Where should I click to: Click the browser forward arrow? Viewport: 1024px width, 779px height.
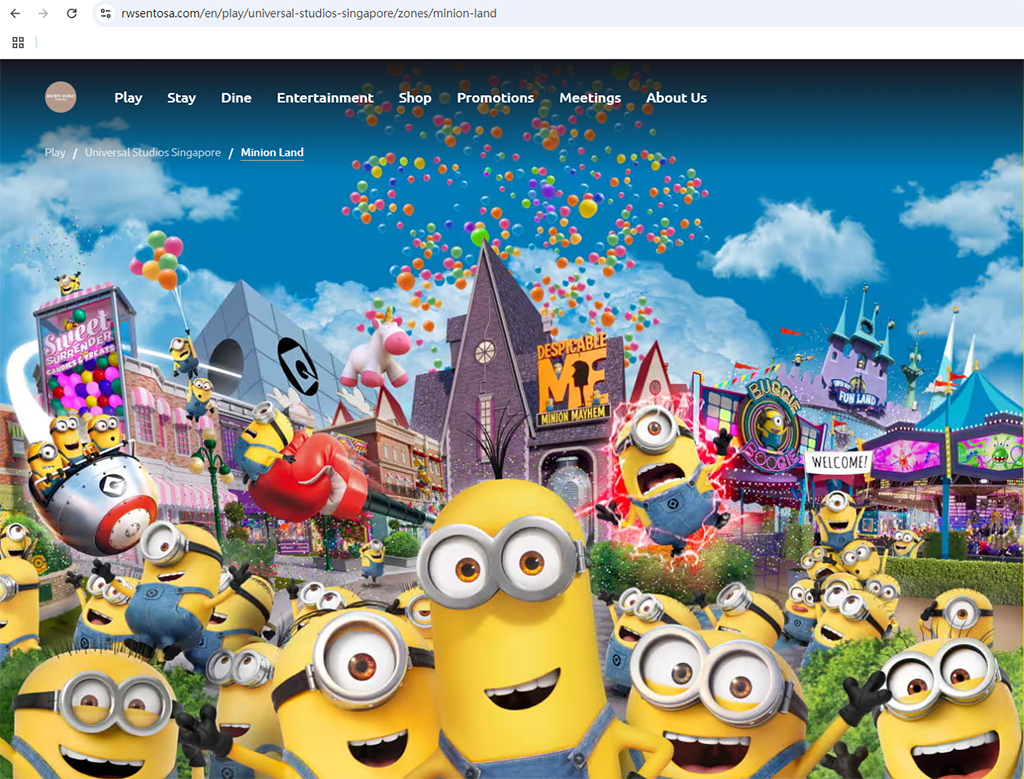click(x=42, y=13)
